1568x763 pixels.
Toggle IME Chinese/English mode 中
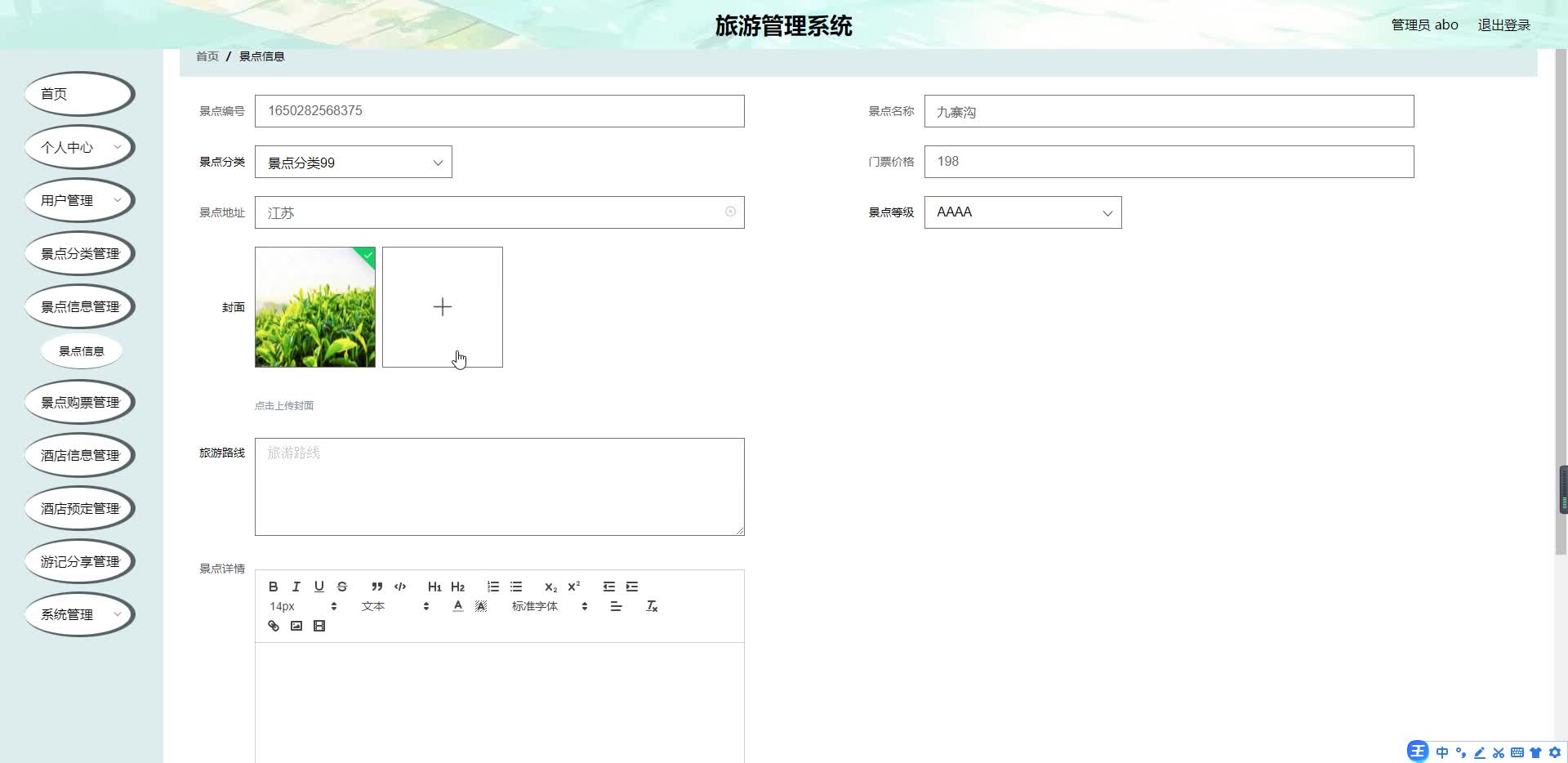pos(1442,752)
